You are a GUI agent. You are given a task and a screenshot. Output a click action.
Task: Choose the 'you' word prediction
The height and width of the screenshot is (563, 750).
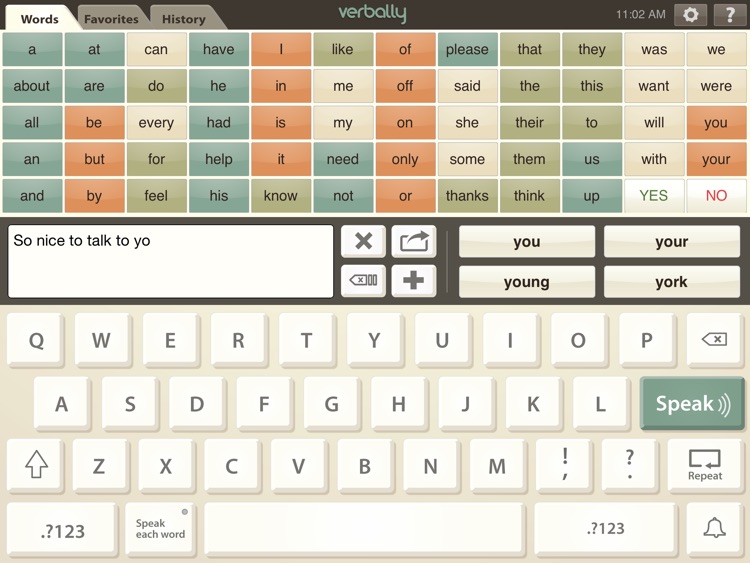527,242
